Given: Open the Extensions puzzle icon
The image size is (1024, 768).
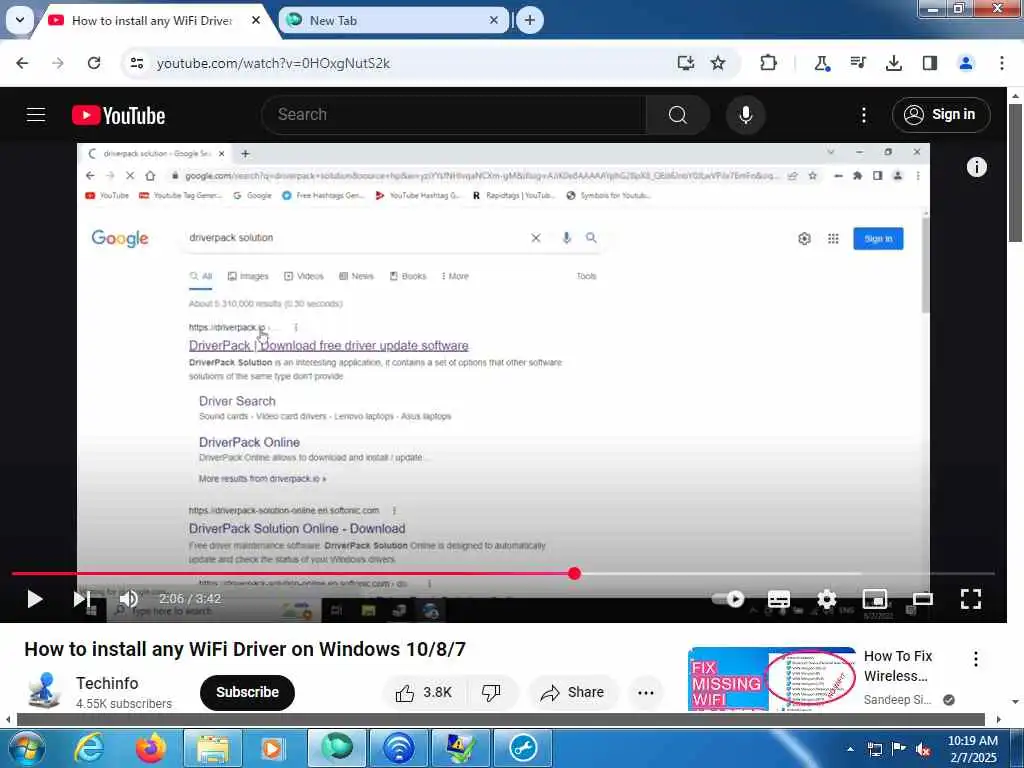Looking at the screenshot, I should click(x=769, y=63).
